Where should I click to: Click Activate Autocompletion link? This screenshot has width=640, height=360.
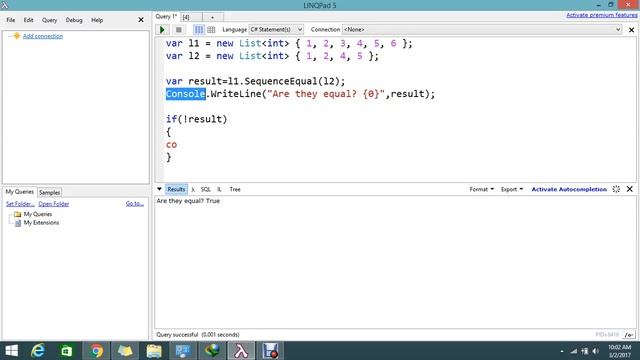coord(569,189)
